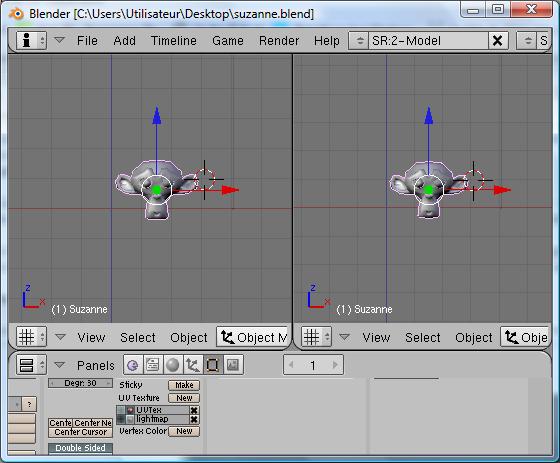The image size is (560, 463).
Task: Switch to the Object context axes icon
Action: point(192,365)
